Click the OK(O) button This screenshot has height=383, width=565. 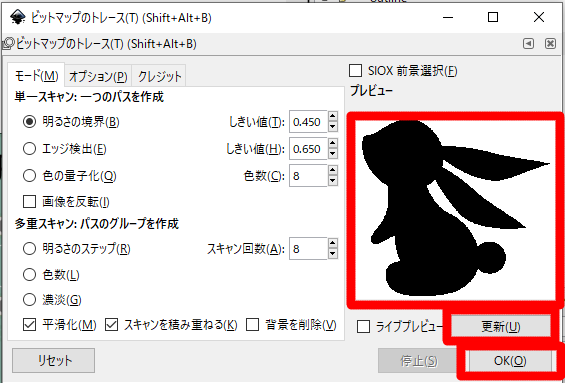(x=510, y=361)
